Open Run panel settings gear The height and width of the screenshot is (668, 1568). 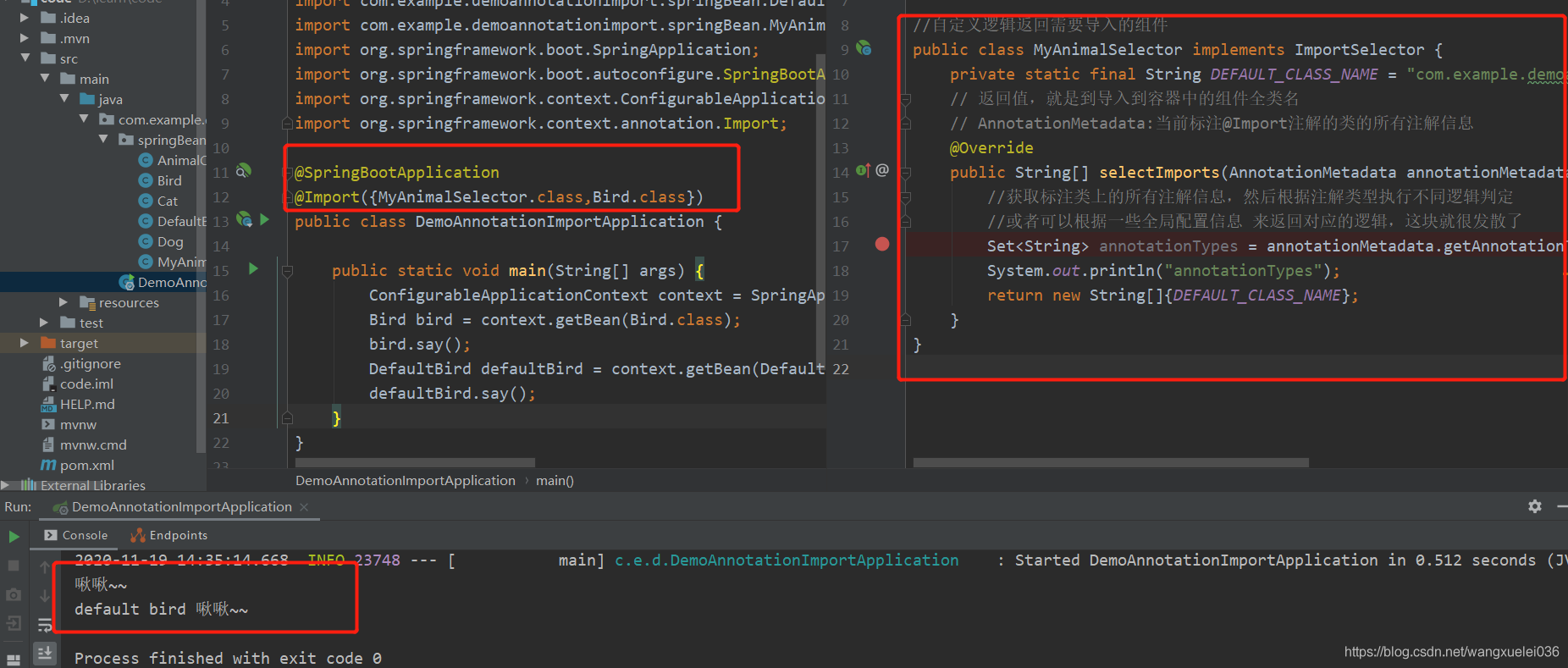coord(1534,506)
